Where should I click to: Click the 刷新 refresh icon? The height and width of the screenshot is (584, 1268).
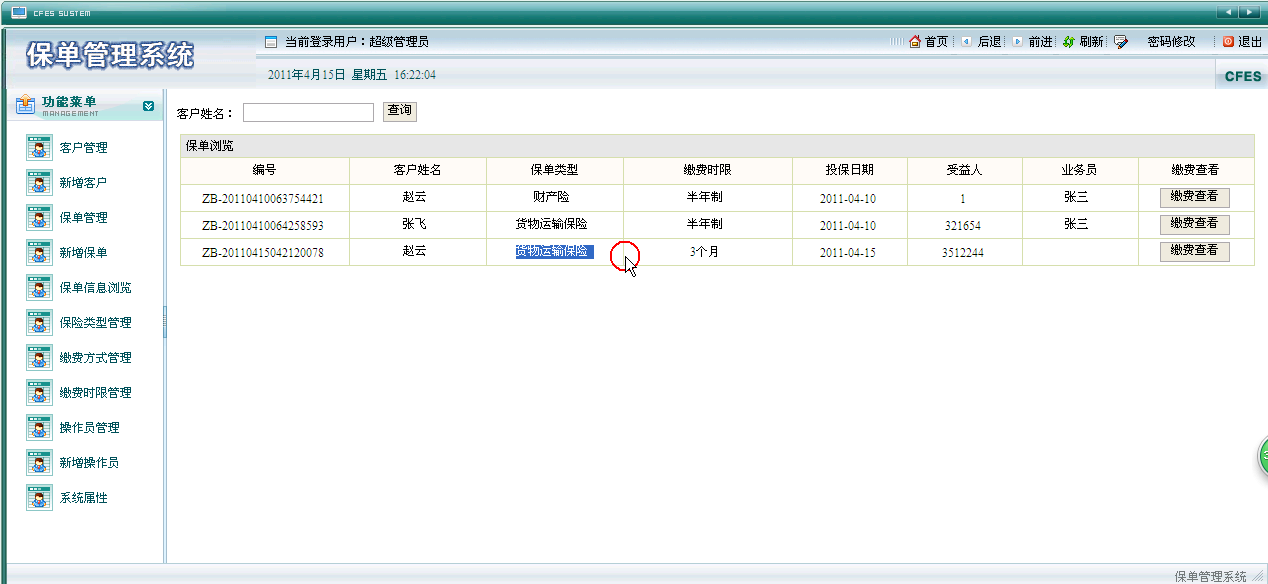[x=1069, y=42]
